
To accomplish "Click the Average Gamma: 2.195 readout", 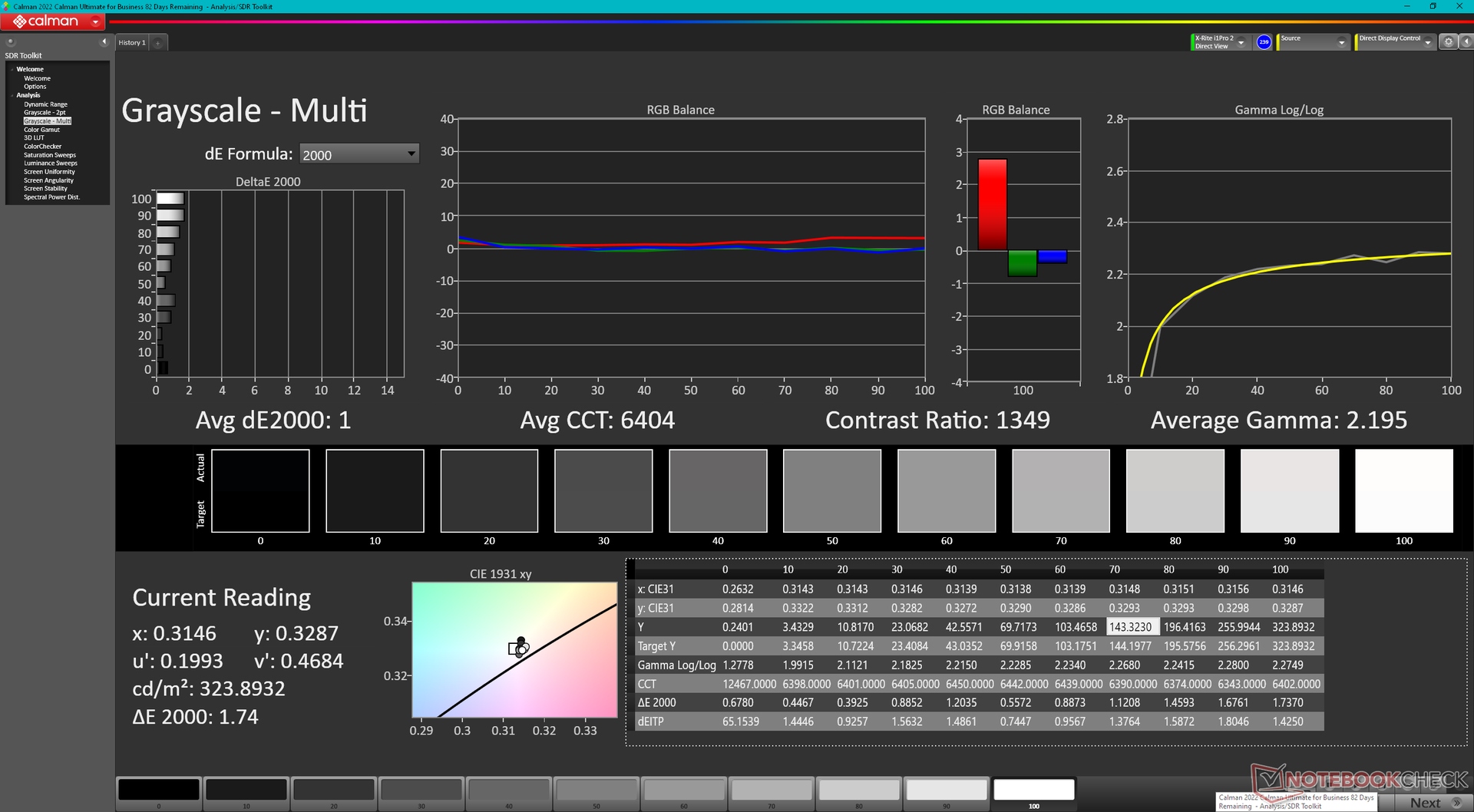I will coord(1278,420).
